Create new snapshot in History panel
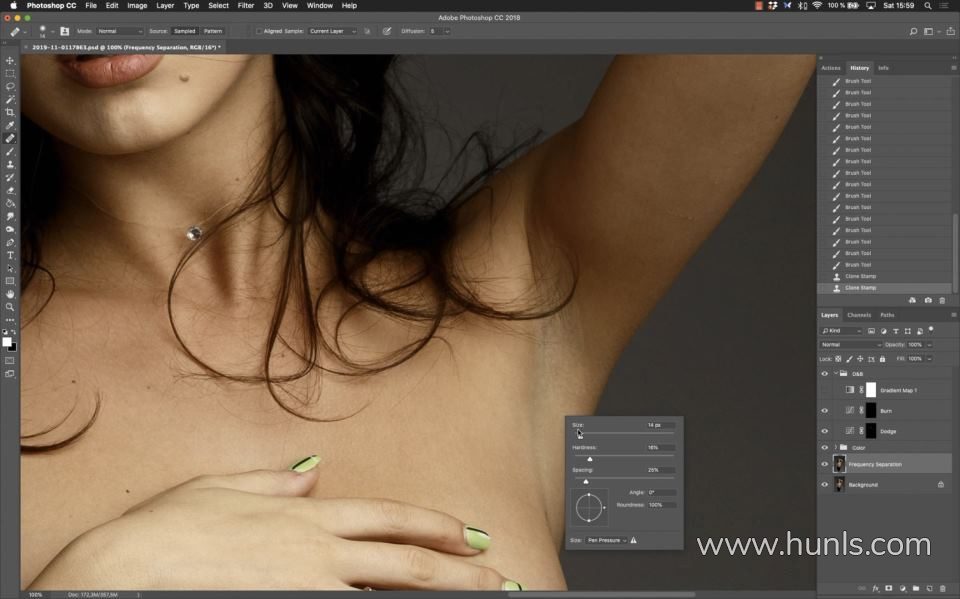 coord(928,300)
